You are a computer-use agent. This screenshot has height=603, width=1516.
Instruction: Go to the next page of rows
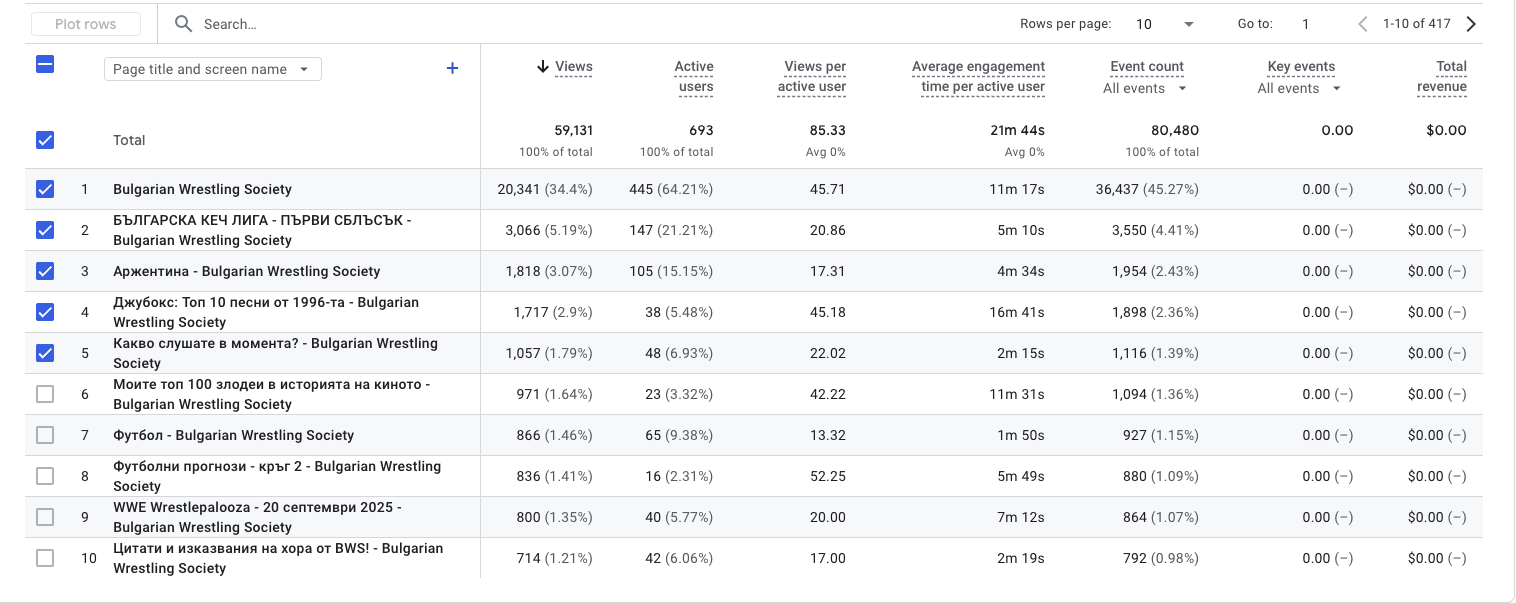(x=1470, y=24)
